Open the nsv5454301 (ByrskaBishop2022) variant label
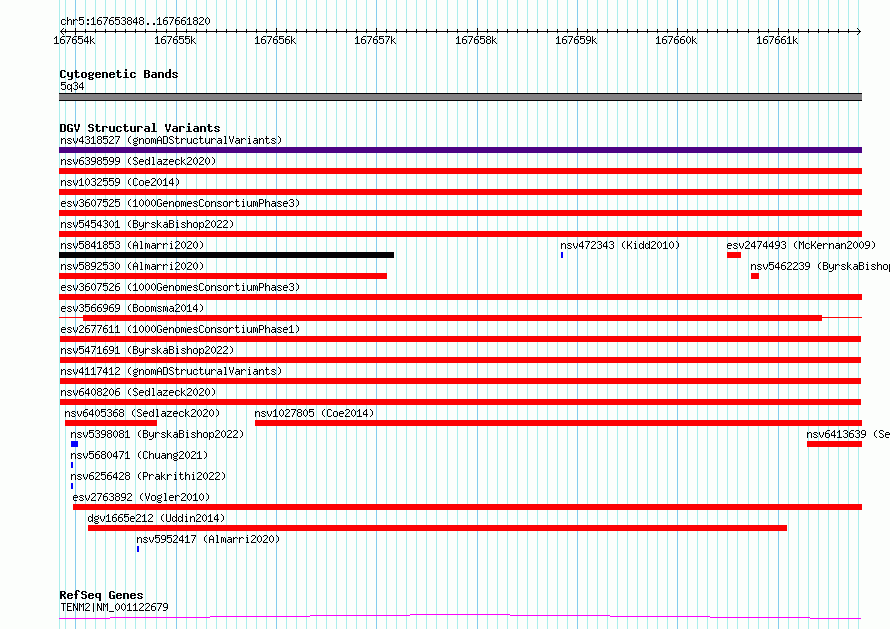The height and width of the screenshot is (629, 890). 147,224
